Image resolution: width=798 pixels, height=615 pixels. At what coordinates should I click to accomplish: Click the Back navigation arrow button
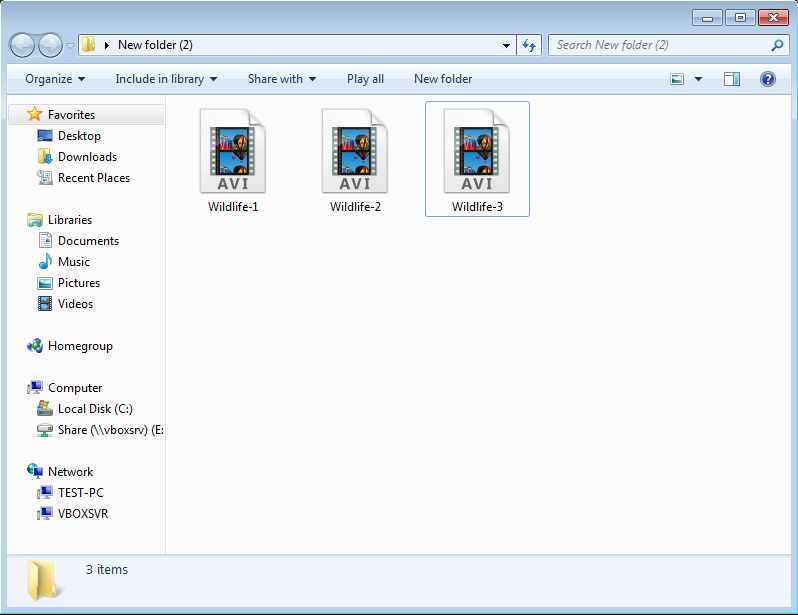23,45
